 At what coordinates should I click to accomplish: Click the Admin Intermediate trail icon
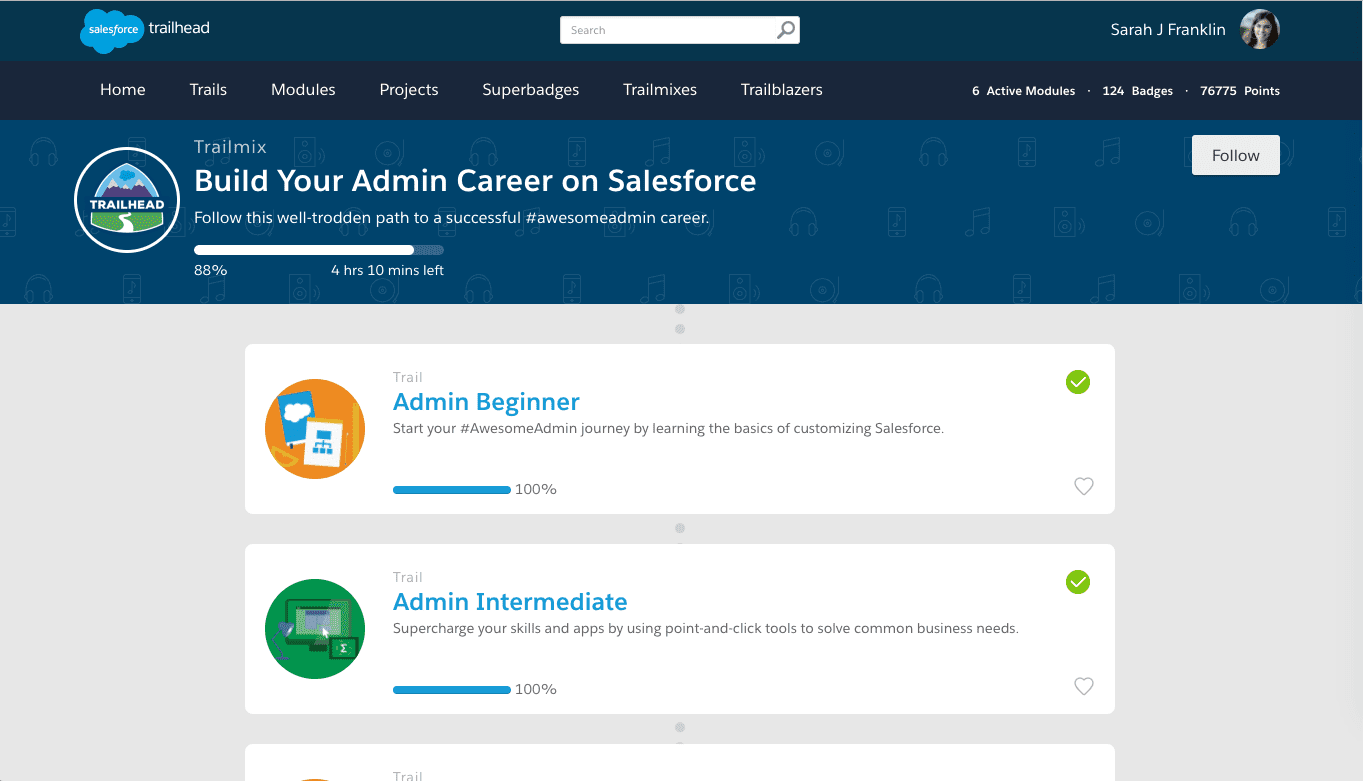[x=315, y=628]
